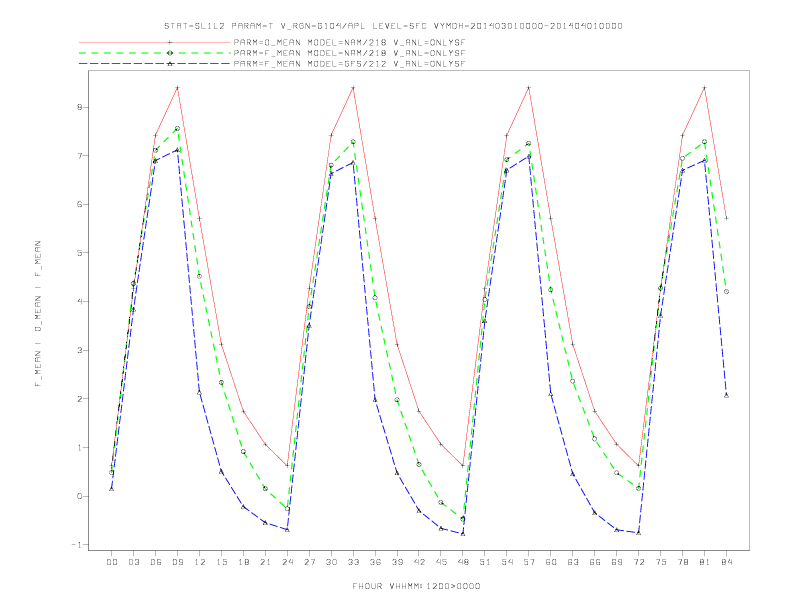Click y-axis tick label -1
792x612 pixels.
click(77, 545)
